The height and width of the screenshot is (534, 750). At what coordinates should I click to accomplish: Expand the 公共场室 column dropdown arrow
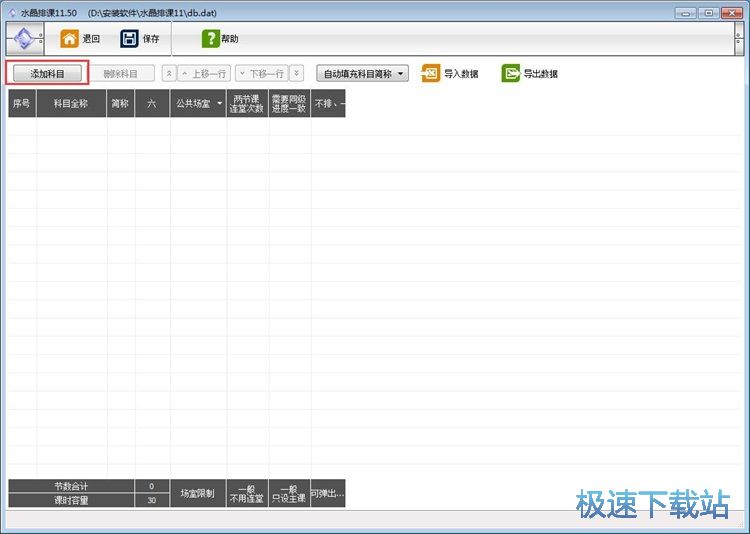tap(220, 103)
